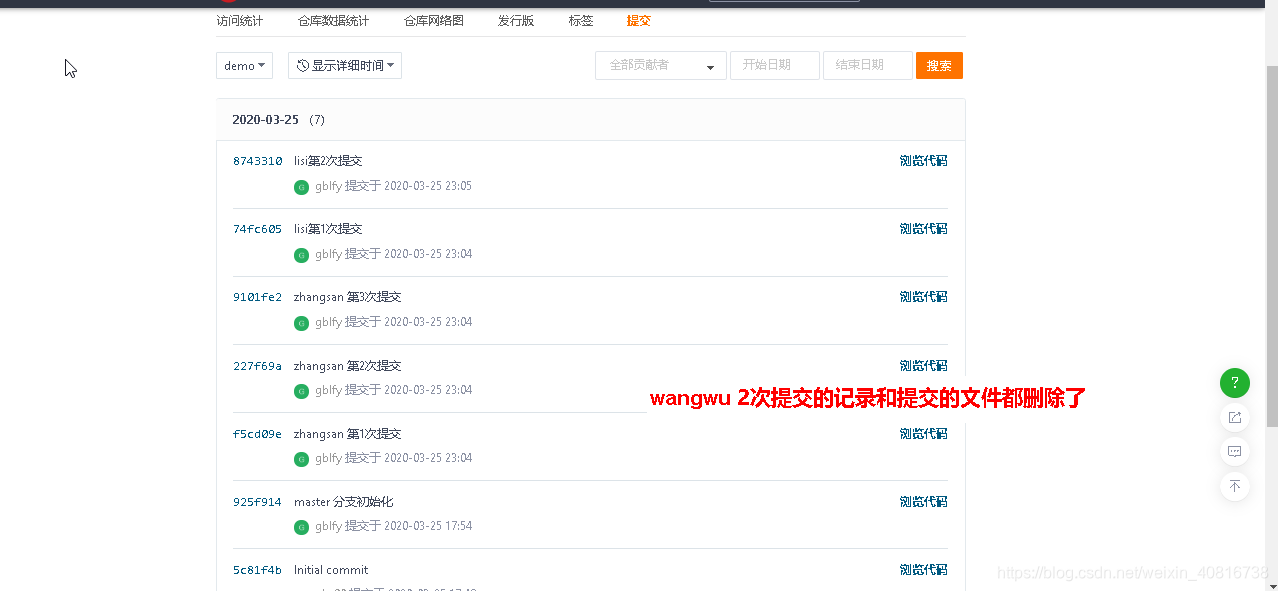Open commit message master 分支初始化
The height and width of the screenshot is (591, 1278).
point(344,502)
